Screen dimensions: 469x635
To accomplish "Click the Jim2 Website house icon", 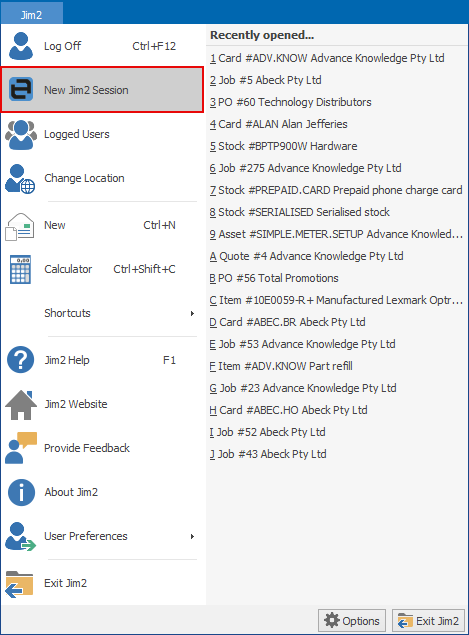I will (x=21, y=405).
